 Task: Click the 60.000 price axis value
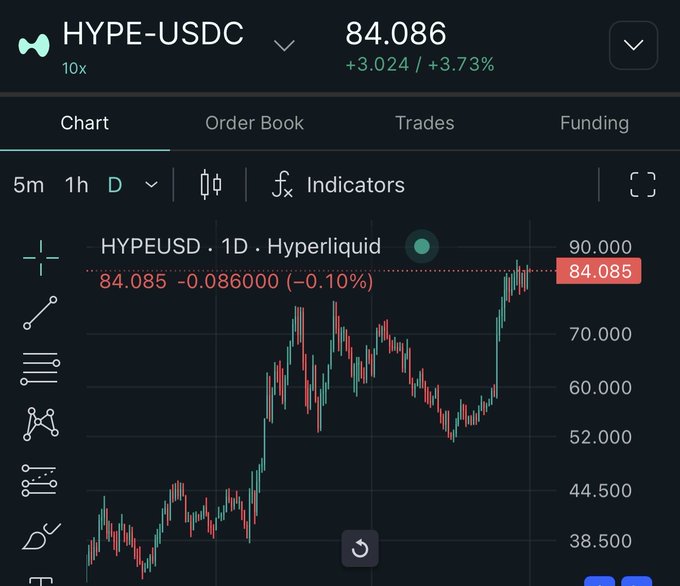click(600, 388)
